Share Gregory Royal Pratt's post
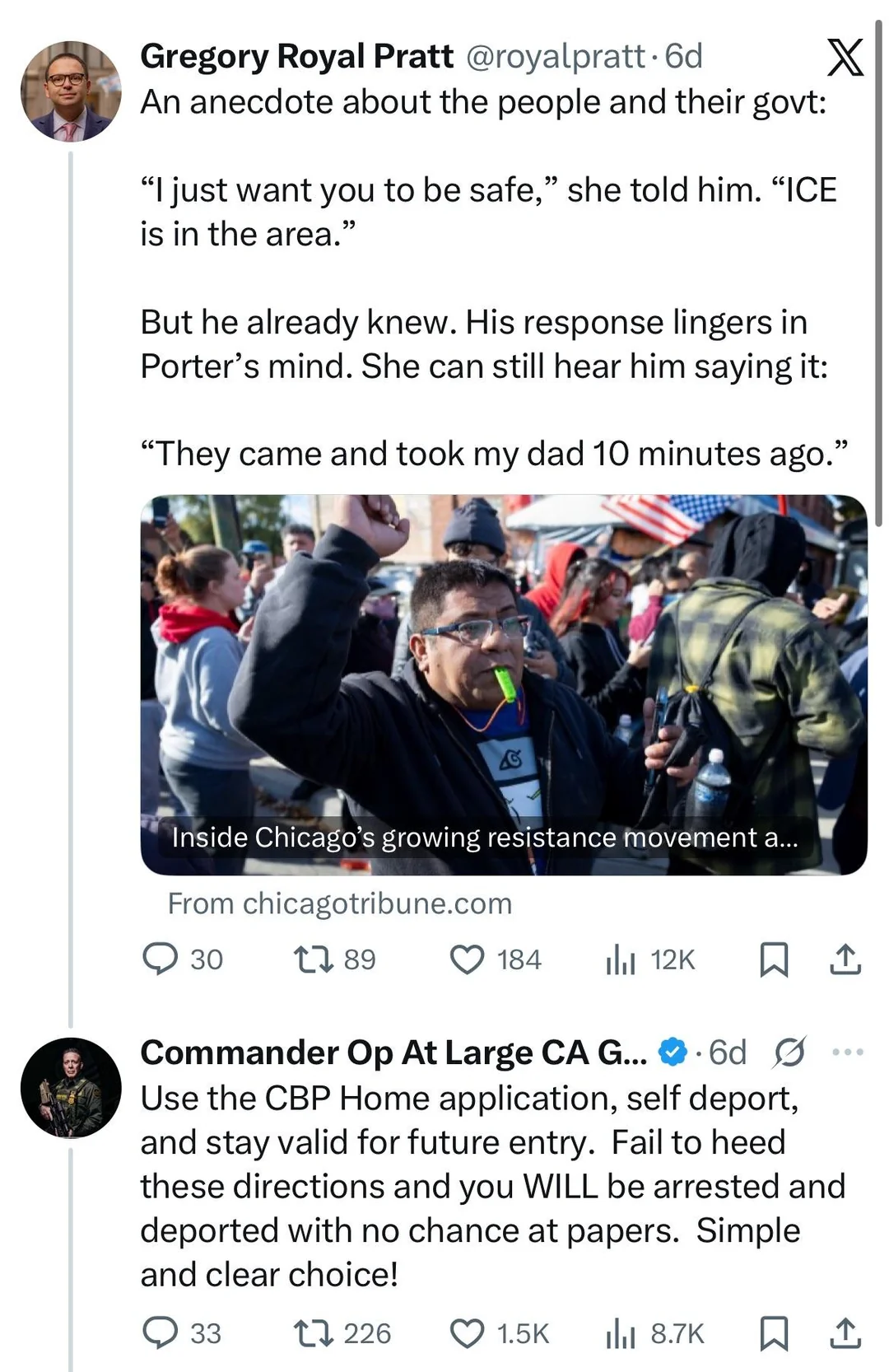 [x=845, y=959]
